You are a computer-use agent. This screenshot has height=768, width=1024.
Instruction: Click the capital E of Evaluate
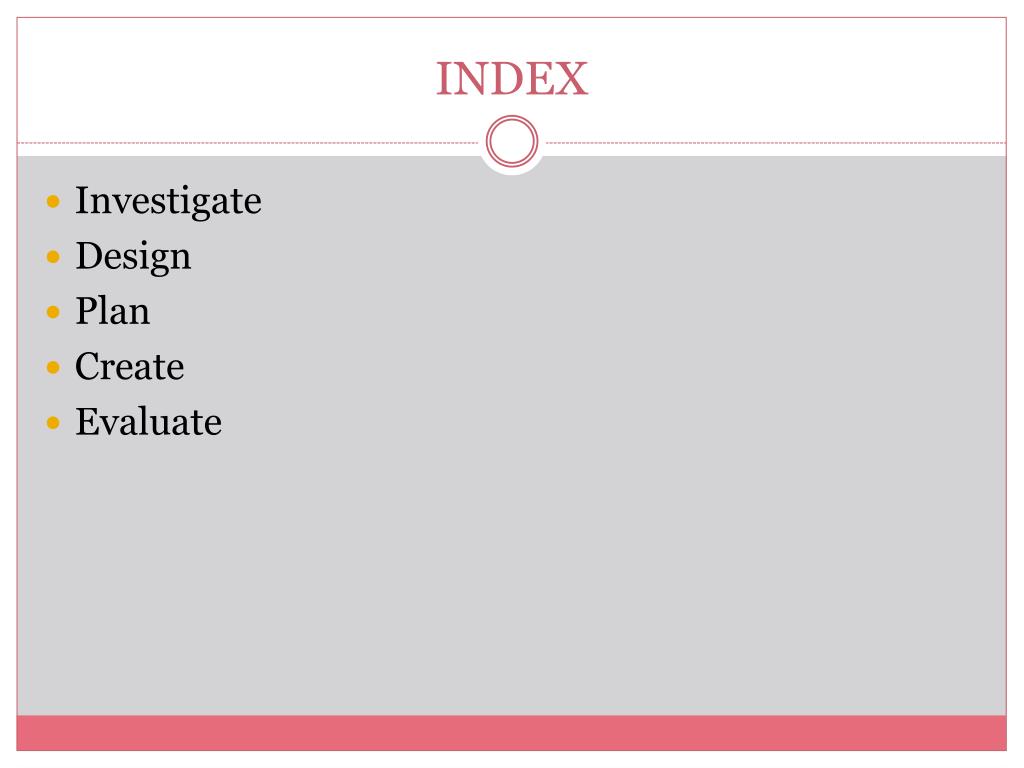click(87, 422)
